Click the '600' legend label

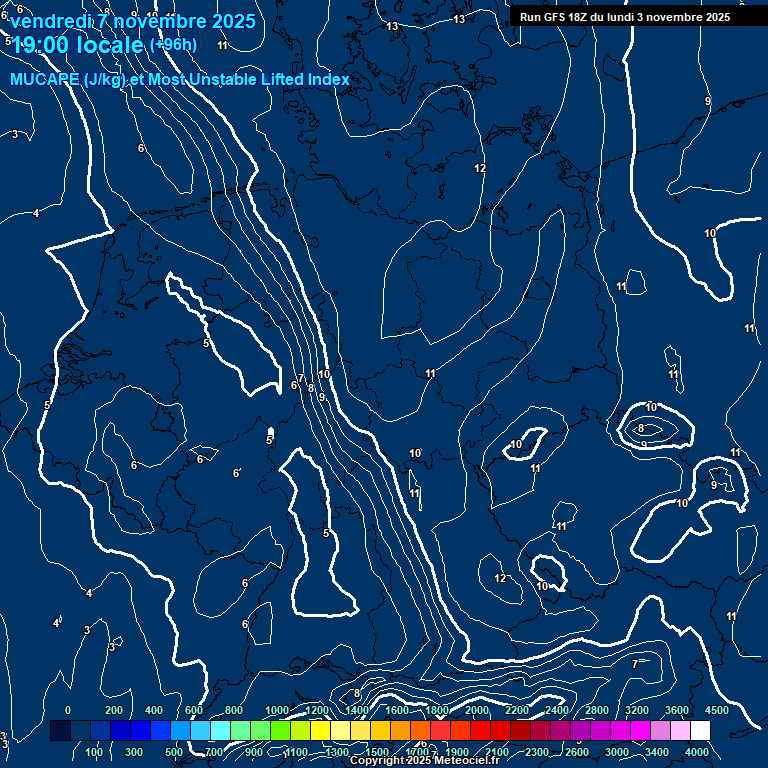[194, 710]
